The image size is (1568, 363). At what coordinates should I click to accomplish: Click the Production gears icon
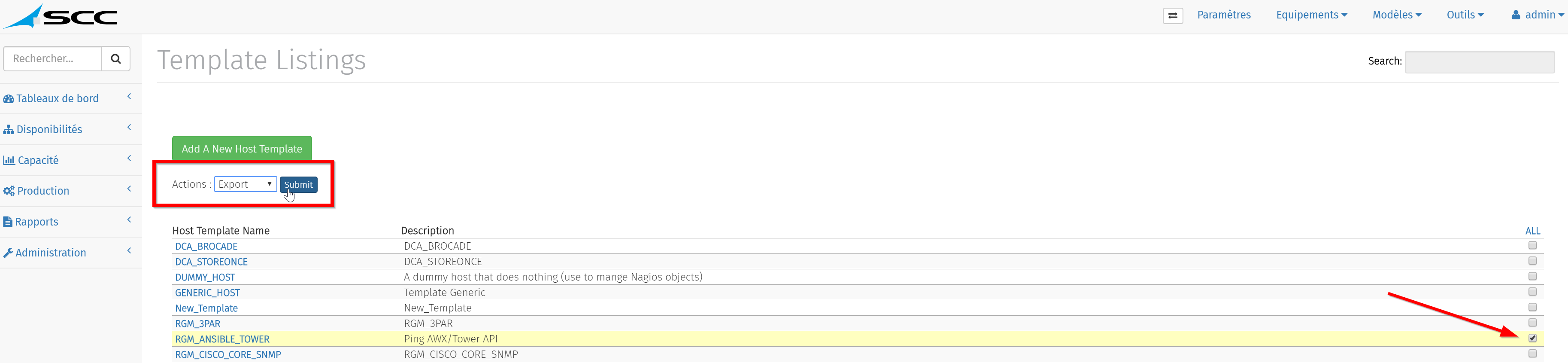(x=9, y=191)
